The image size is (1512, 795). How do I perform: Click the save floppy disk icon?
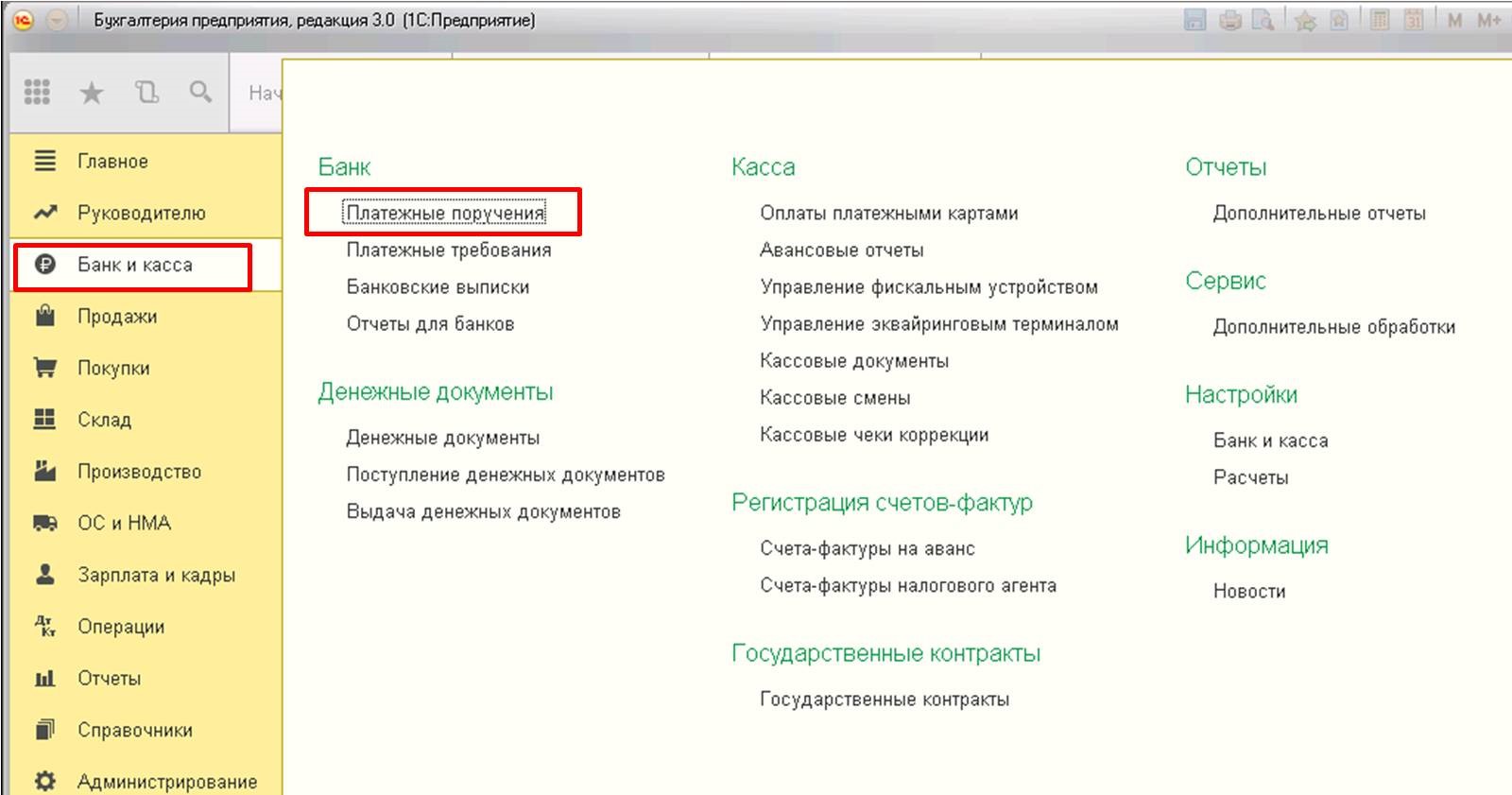point(1194,20)
